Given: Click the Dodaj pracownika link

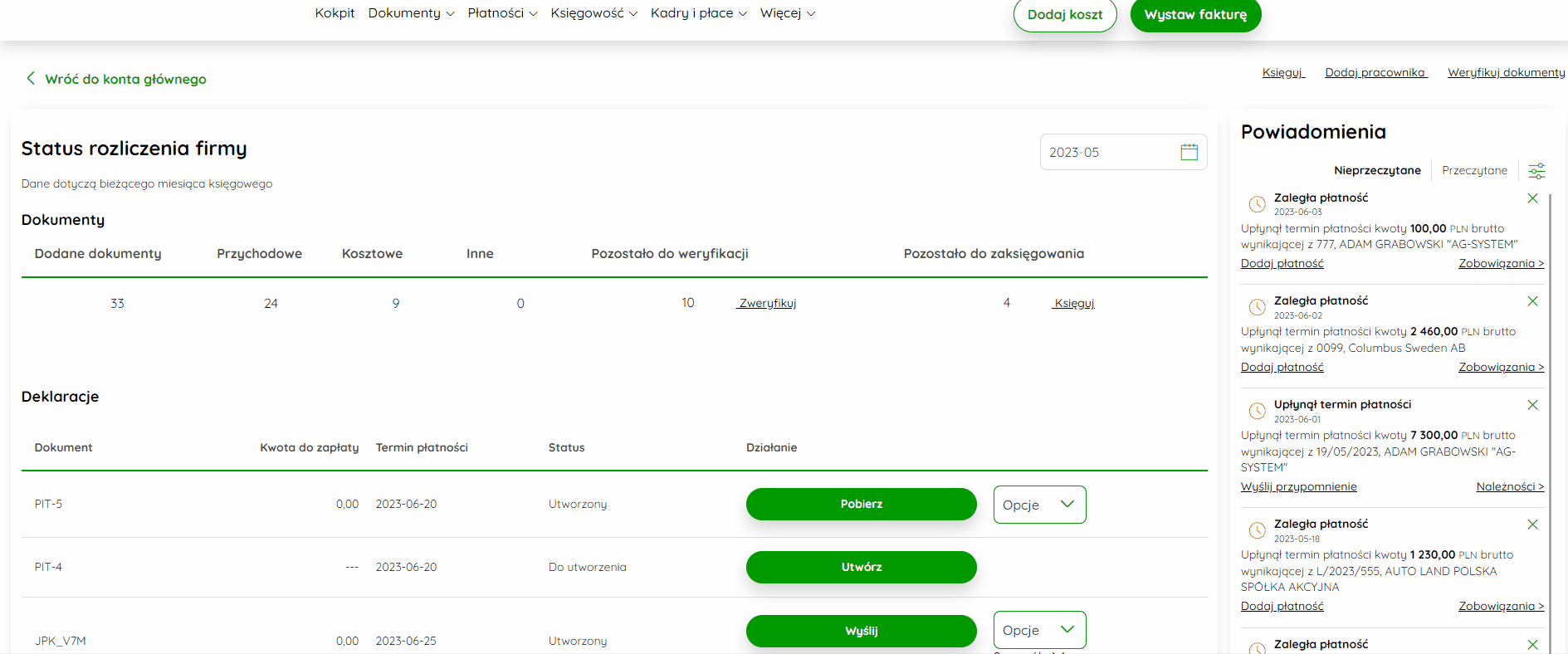Looking at the screenshot, I should (x=1375, y=72).
